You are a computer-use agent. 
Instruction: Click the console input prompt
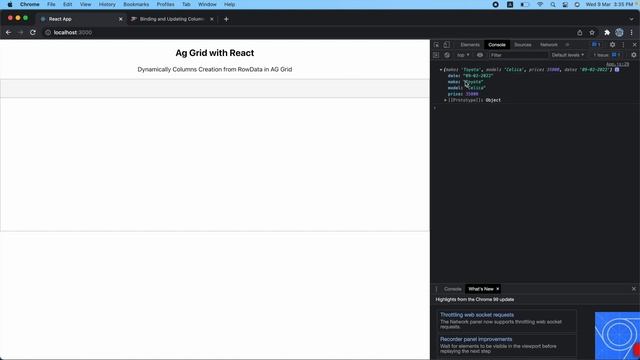coord(535,108)
